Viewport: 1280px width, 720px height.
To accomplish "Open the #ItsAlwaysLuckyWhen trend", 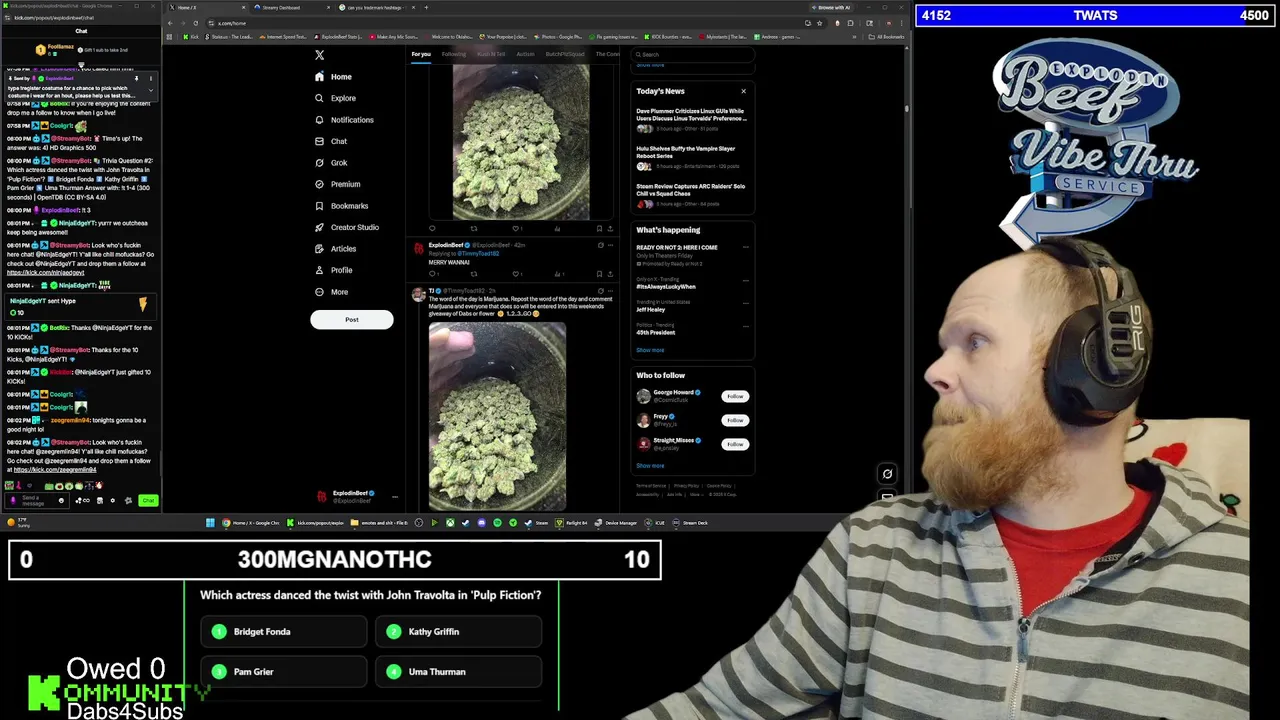I will click(665, 287).
